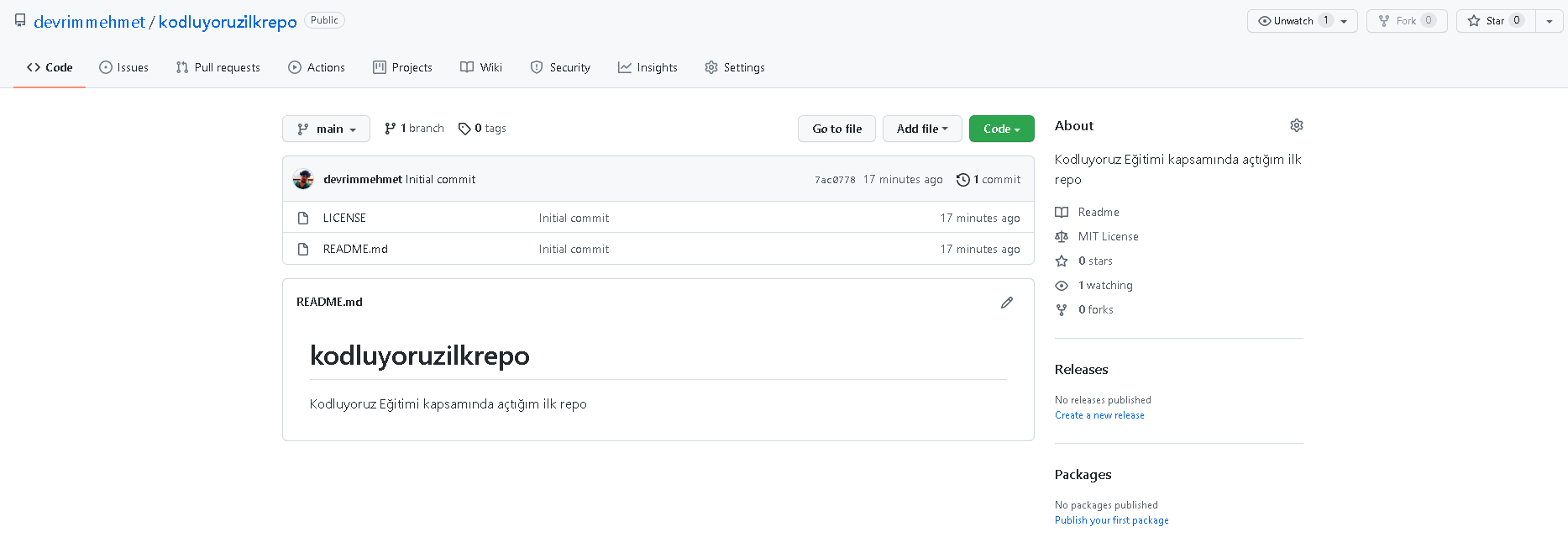1568x548 pixels.
Task: Click the README.md panel header title
Action: tap(329, 302)
